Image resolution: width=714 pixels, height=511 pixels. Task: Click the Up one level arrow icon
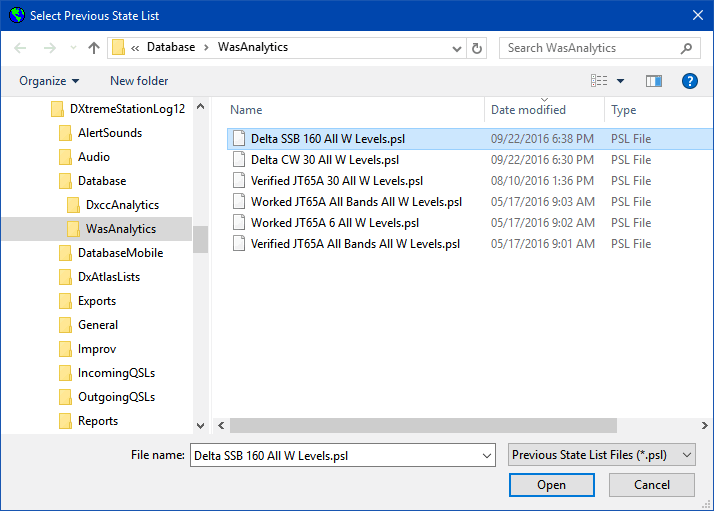94,48
